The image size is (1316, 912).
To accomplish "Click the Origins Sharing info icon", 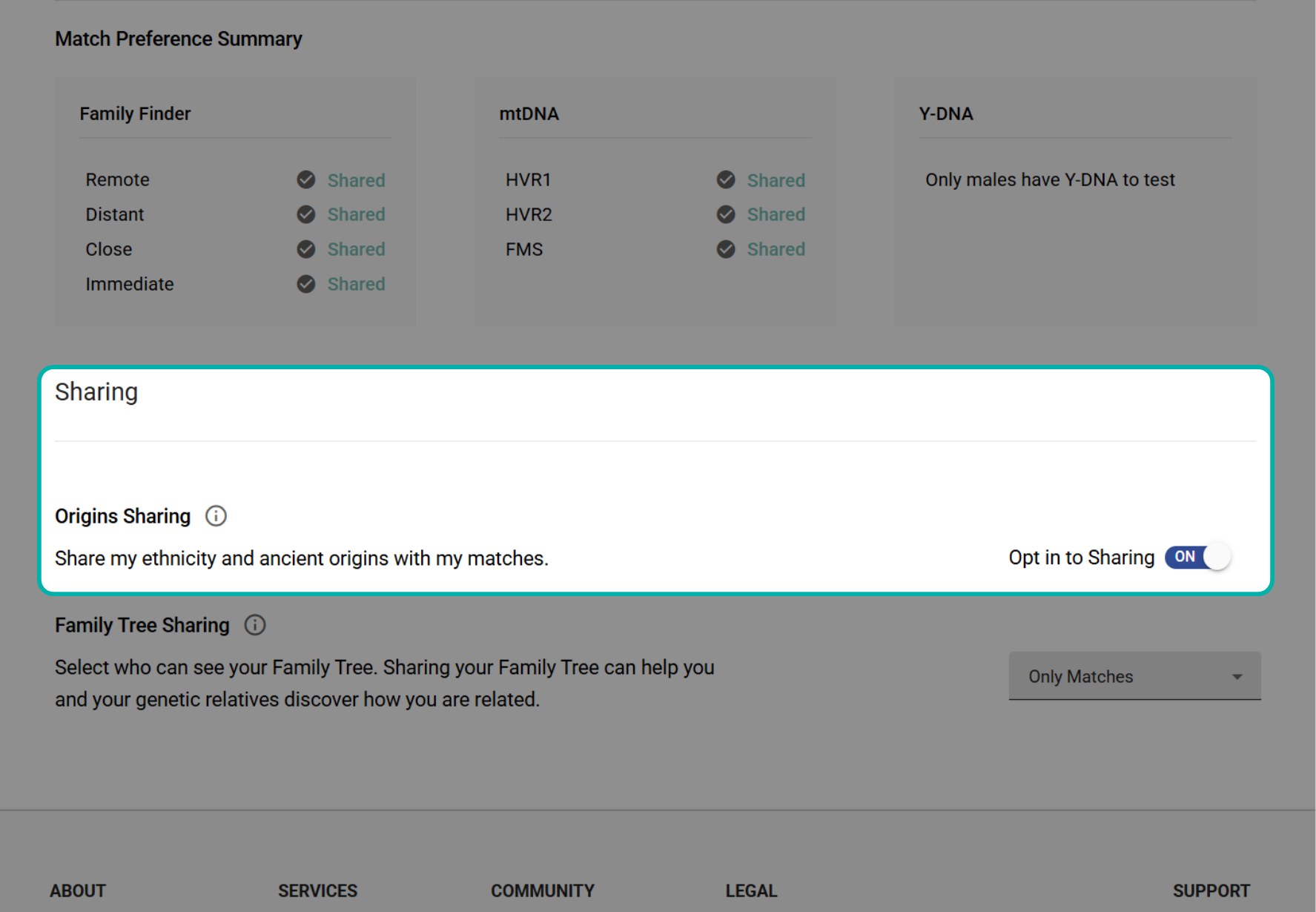I will coord(216,516).
